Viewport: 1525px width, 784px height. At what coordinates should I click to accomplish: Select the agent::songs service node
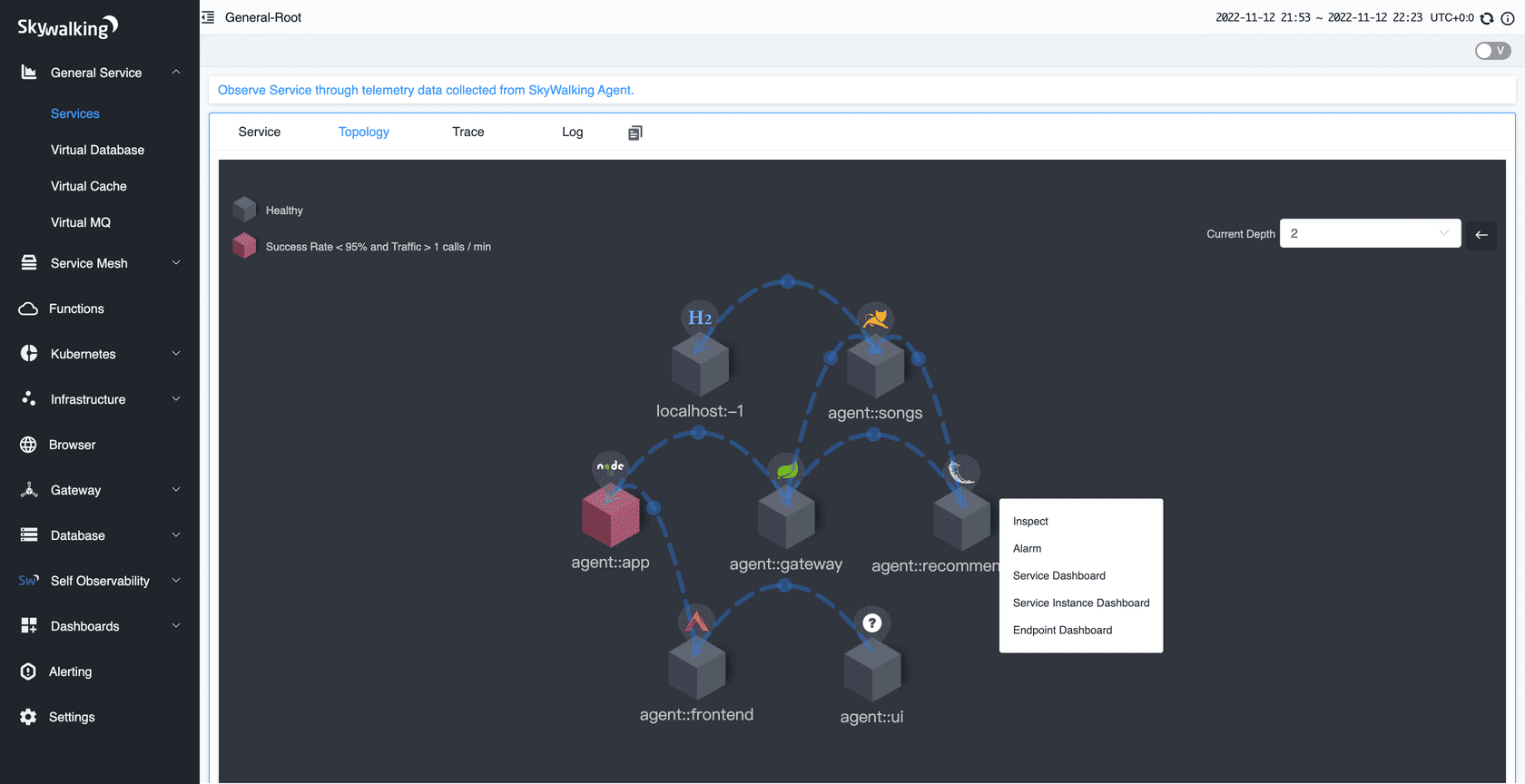pyautogui.click(x=875, y=367)
